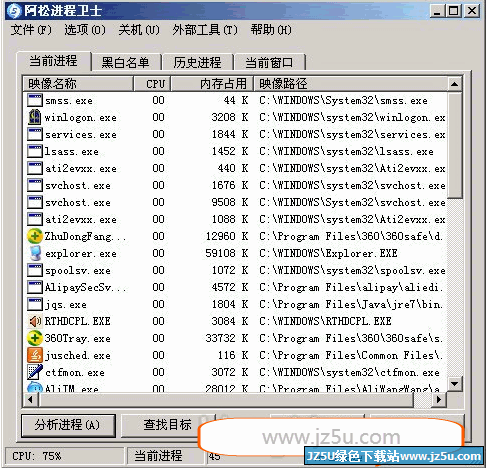Click the ctfmon.exe pen icon

pyautogui.click(x=35, y=372)
